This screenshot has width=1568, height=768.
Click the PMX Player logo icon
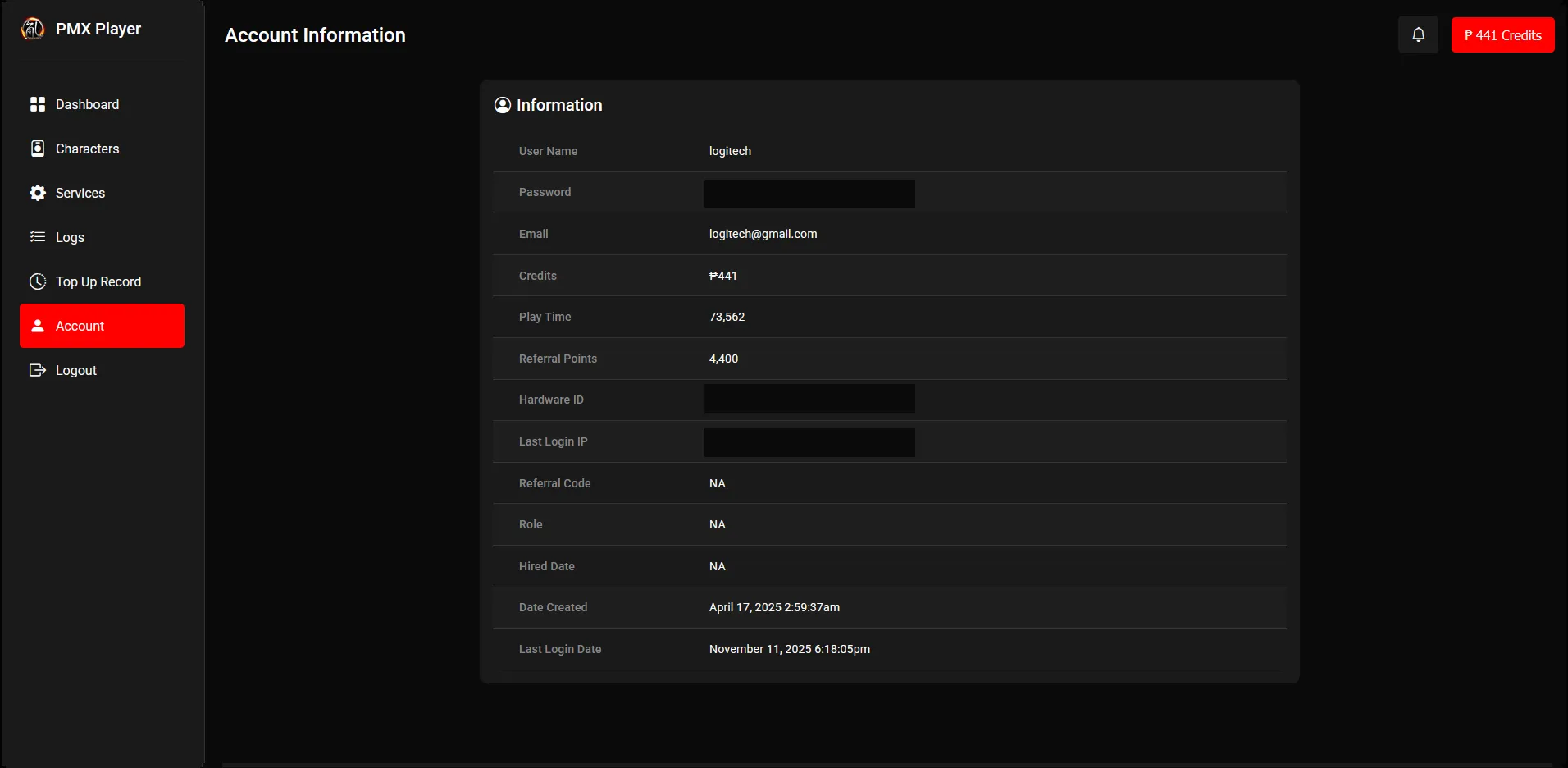point(33,30)
